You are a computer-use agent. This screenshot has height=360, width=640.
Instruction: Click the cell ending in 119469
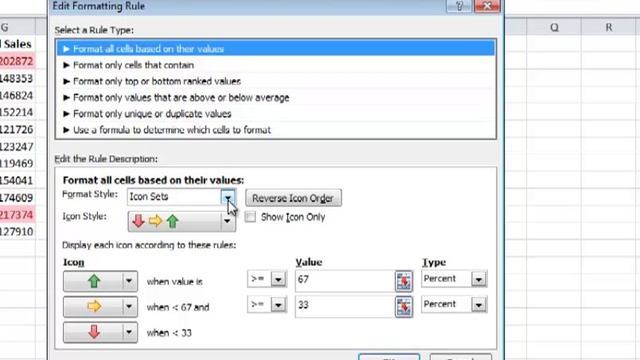[x=17, y=163]
